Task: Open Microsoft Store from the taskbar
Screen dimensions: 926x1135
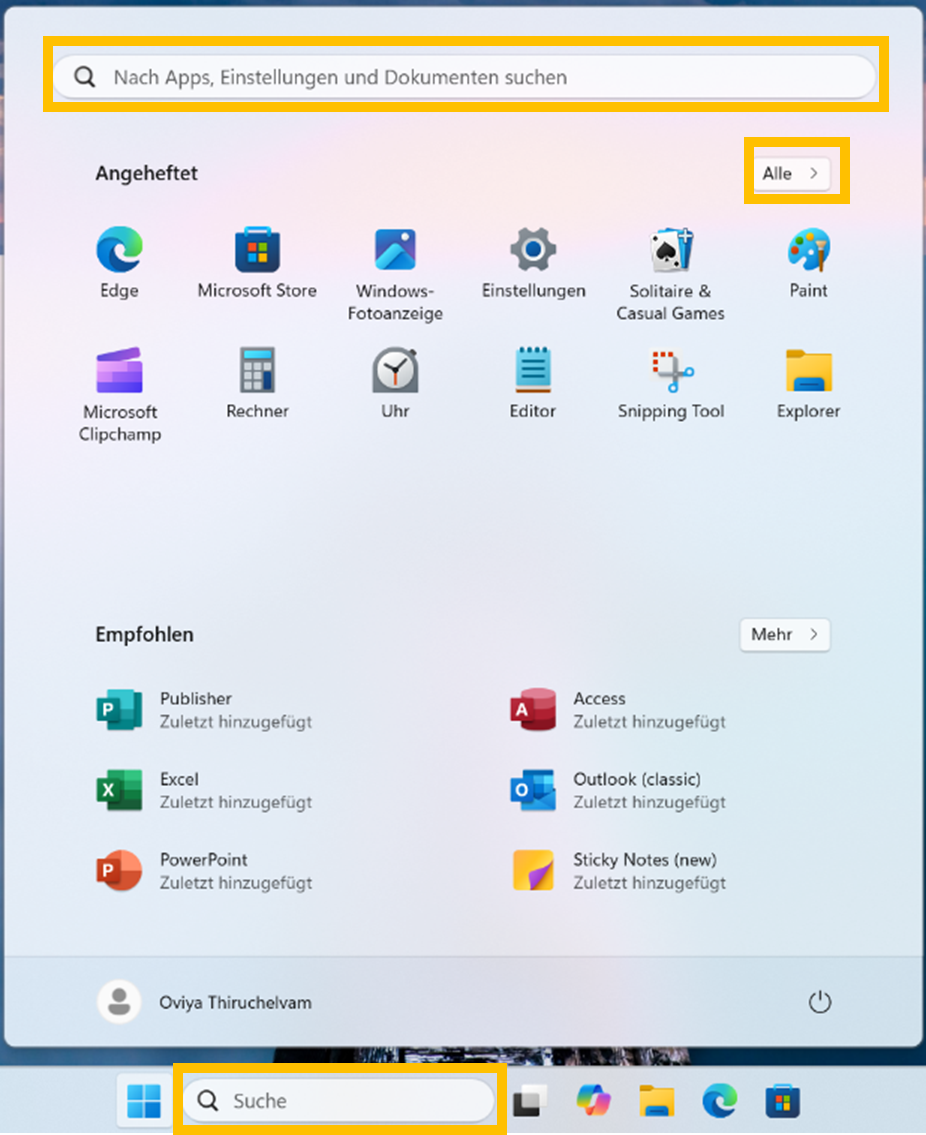Action: (783, 1101)
